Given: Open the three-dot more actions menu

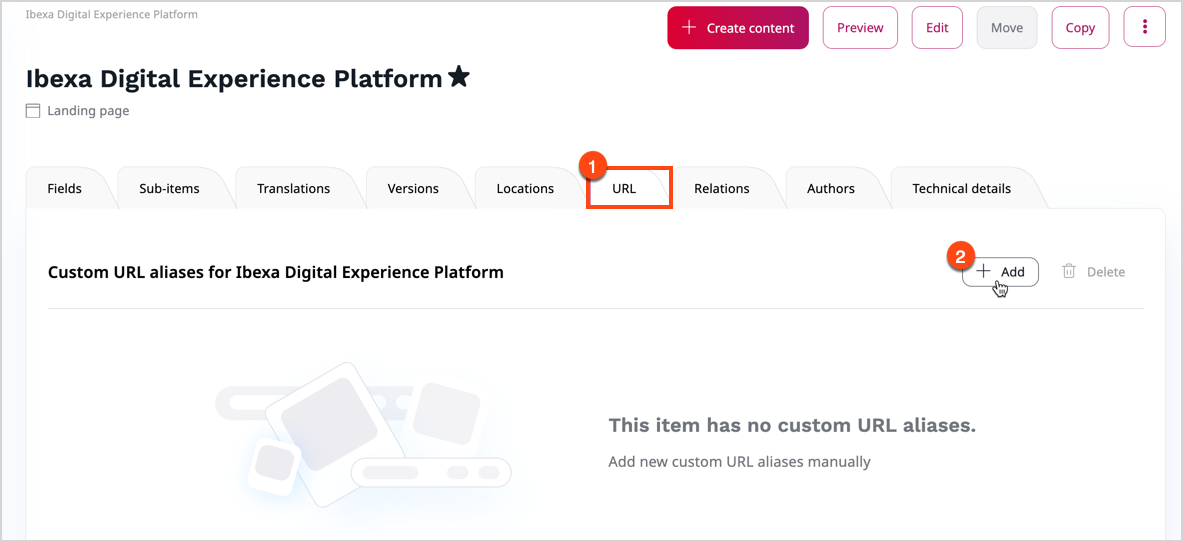Looking at the screenshot, I should coord(1144,28).
